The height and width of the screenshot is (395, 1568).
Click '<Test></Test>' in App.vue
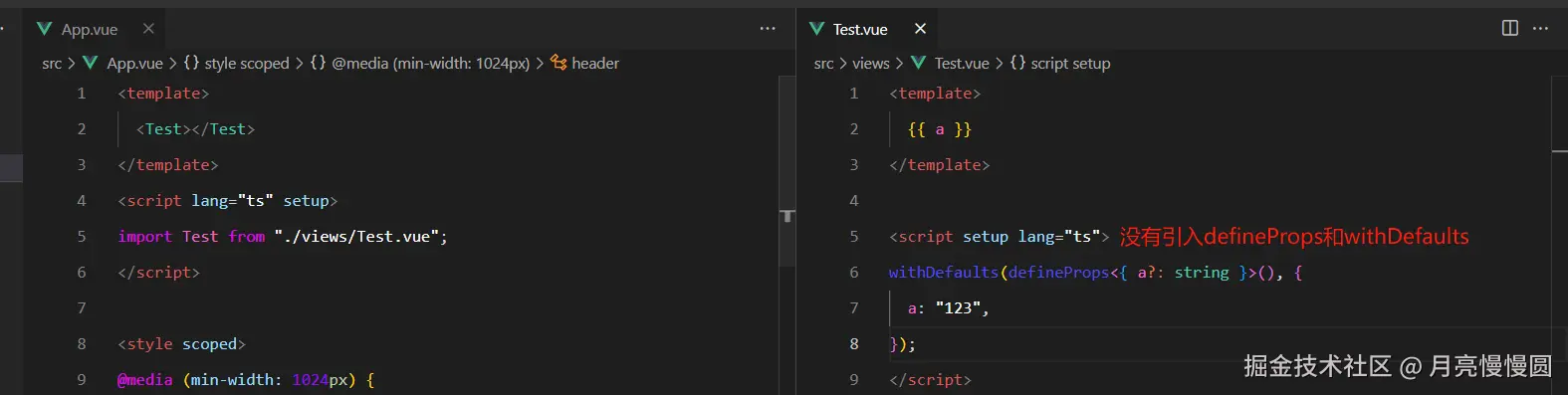click(195, 129)
